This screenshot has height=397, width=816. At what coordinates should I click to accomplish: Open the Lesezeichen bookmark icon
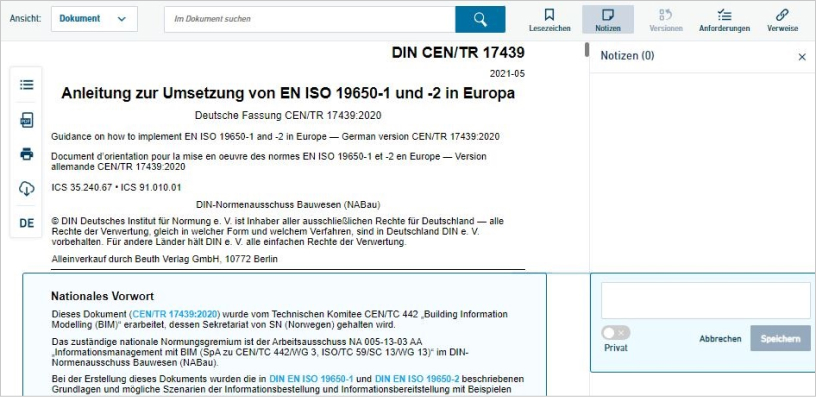click(x=550, y=15)
